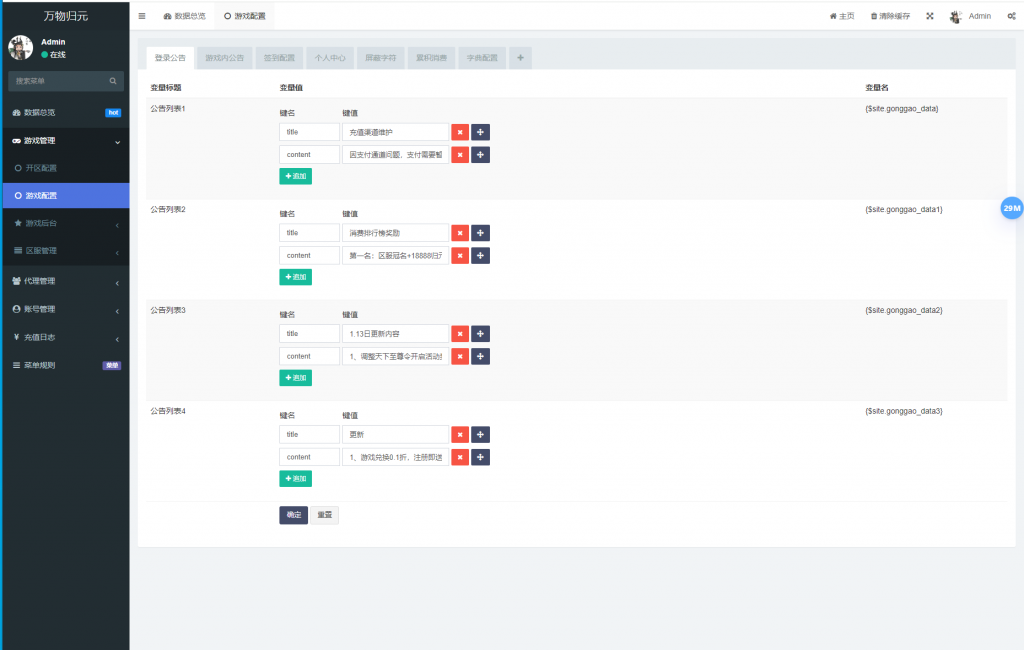Open the settings gears icon at top right

[1011, 16]
